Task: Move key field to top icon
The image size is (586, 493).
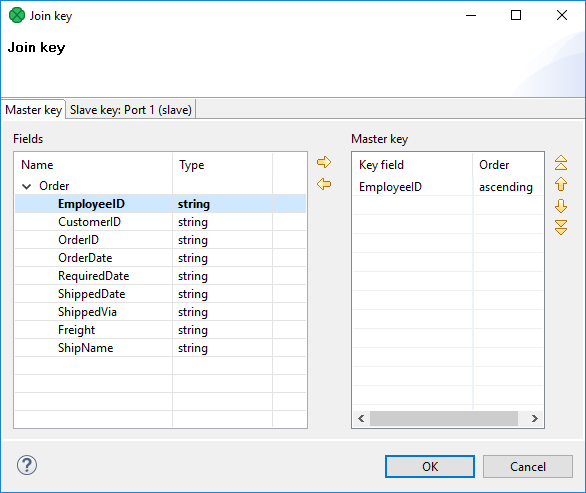Action: click(561, 163)
